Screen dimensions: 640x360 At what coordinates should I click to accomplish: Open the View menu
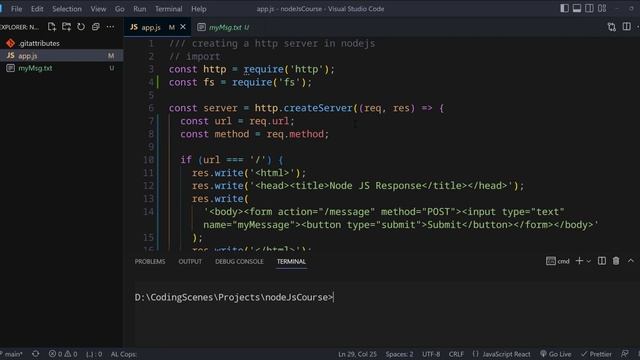(98, 9)
